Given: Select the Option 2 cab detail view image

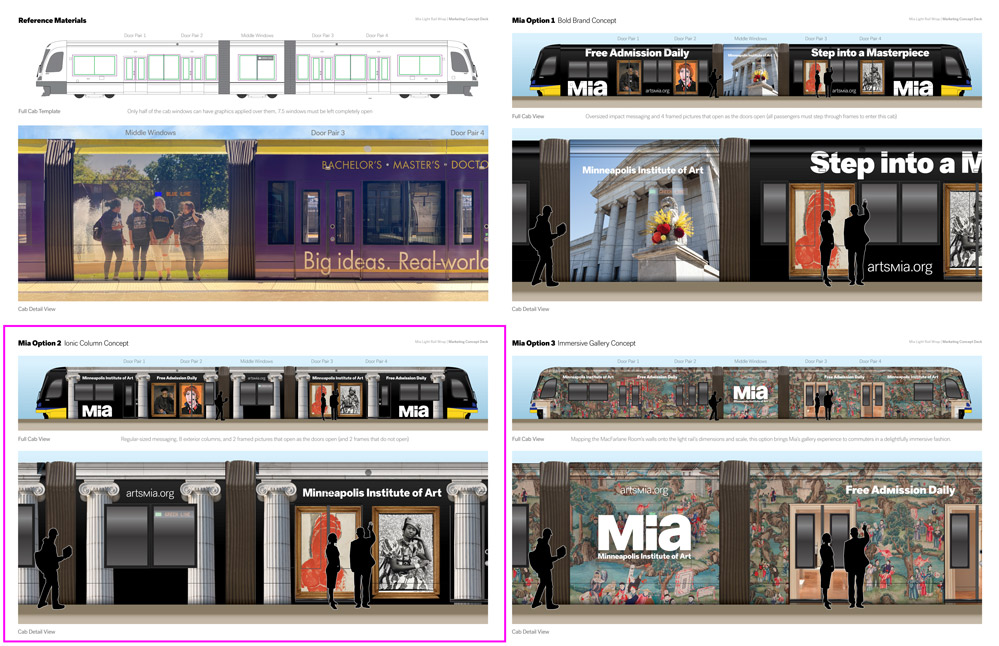Looking at the screenshot, I should (x=253, y=537).
